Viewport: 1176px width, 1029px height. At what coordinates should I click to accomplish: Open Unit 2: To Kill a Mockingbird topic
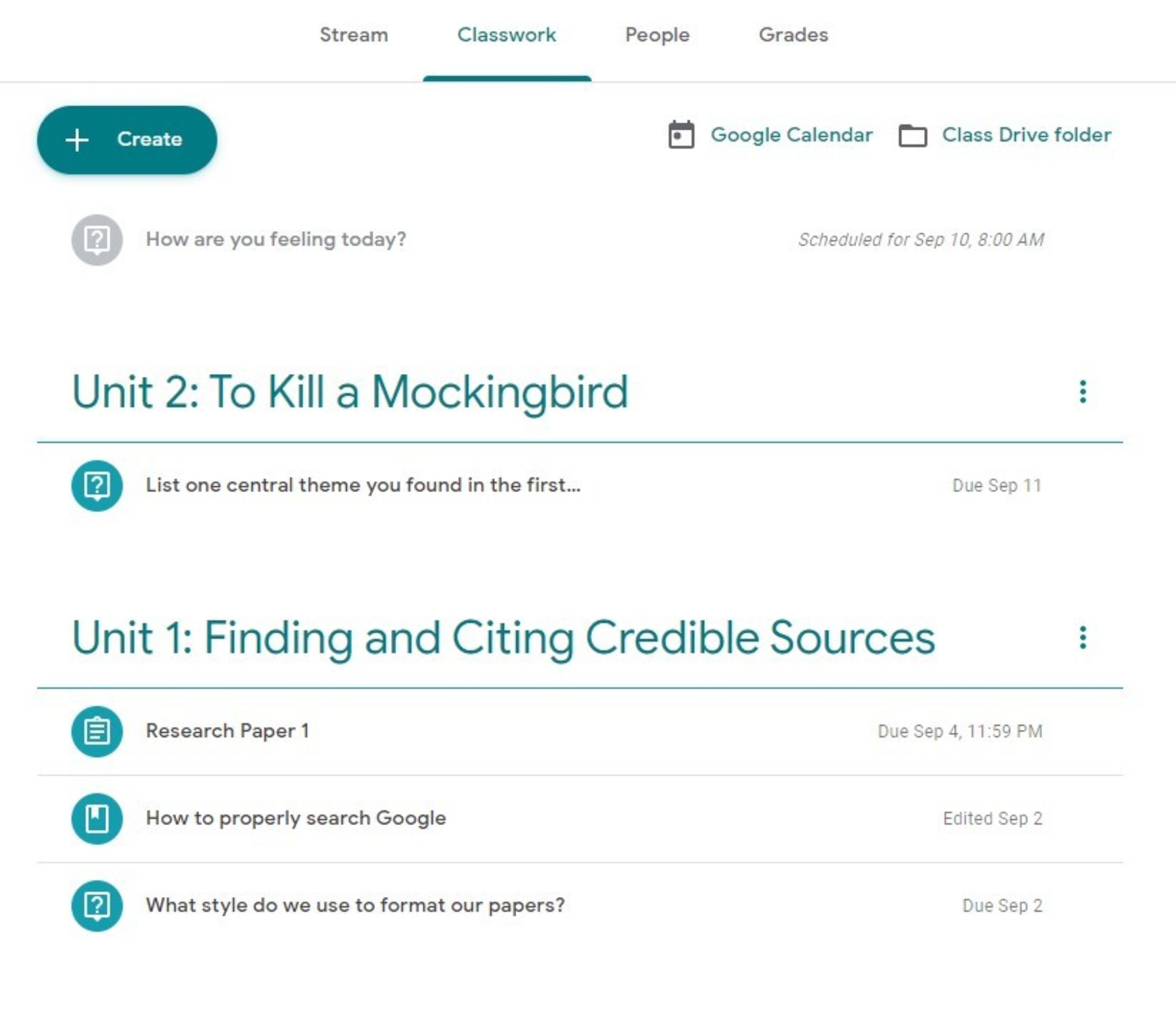coord(350,392)
